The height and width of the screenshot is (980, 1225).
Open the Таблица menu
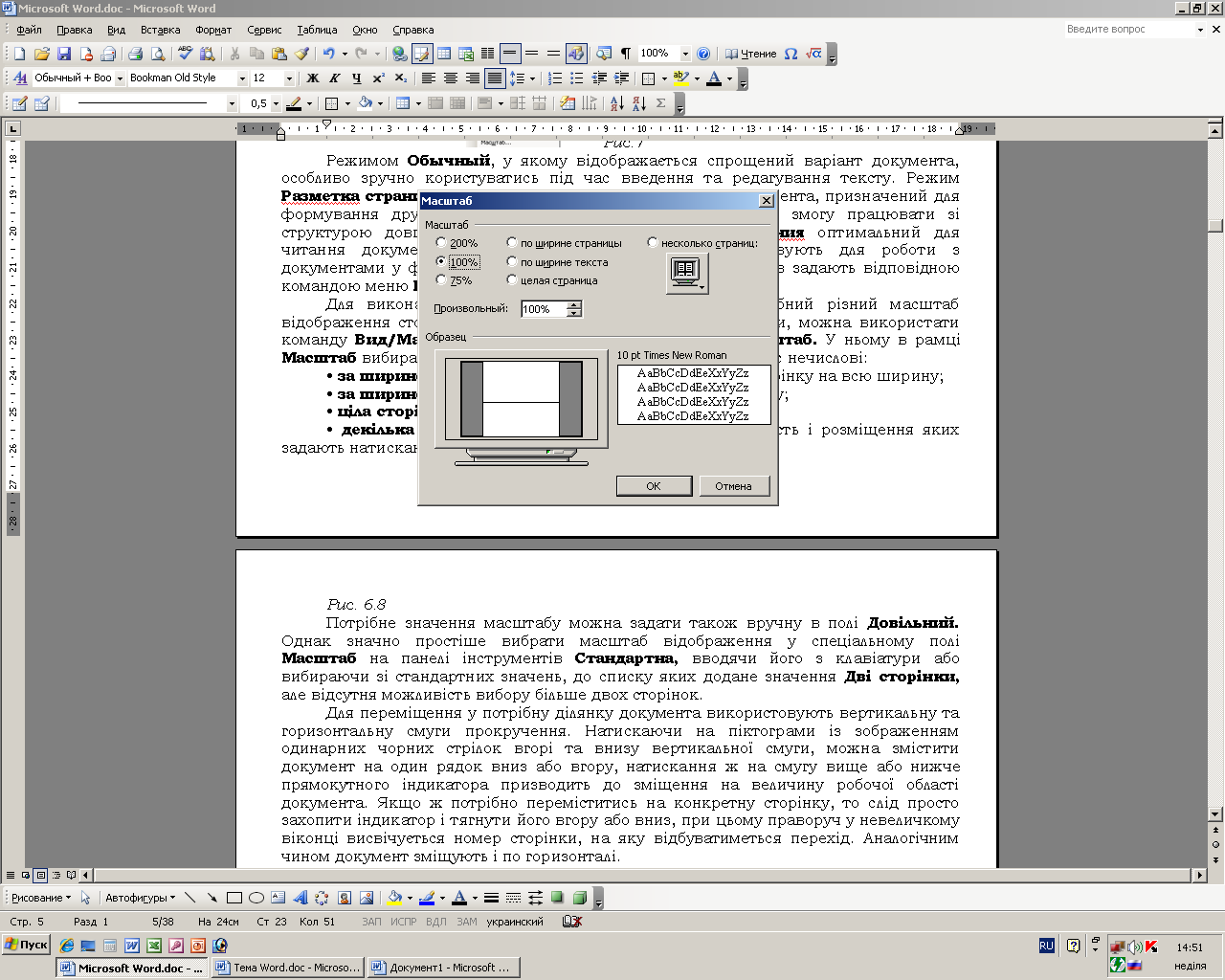(317, 30)
